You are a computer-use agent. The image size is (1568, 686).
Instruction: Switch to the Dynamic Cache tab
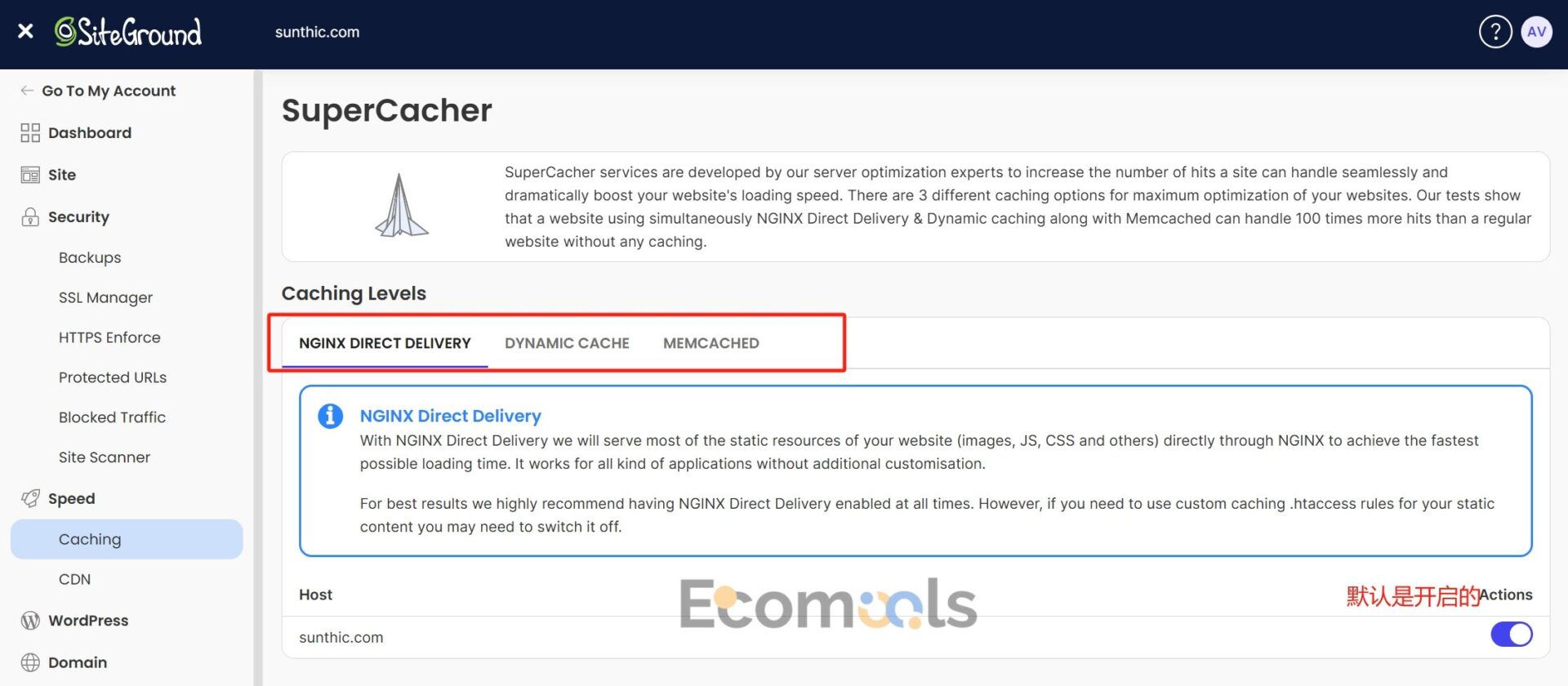click(x=567, y=343)
